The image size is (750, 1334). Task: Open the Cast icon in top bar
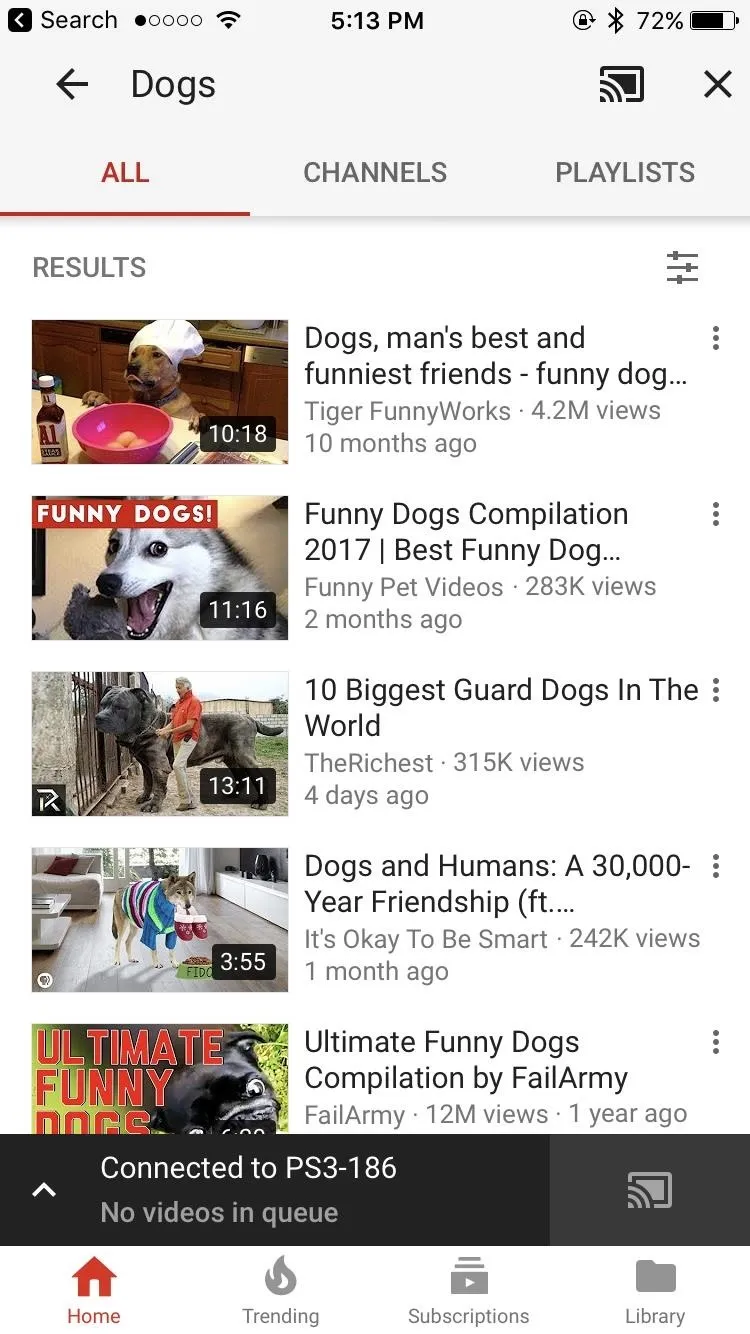(621, 85)
